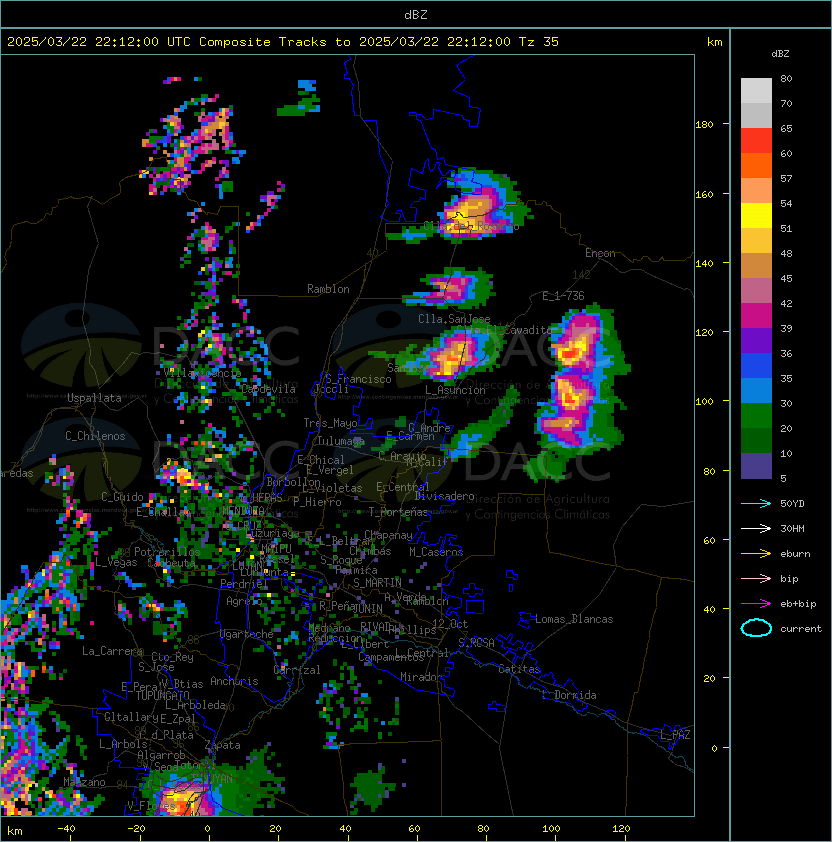This screenshot has height=842, width=832.
Task: Click the 'dBZ' heading above the color legend
Action: pos(780,54)
